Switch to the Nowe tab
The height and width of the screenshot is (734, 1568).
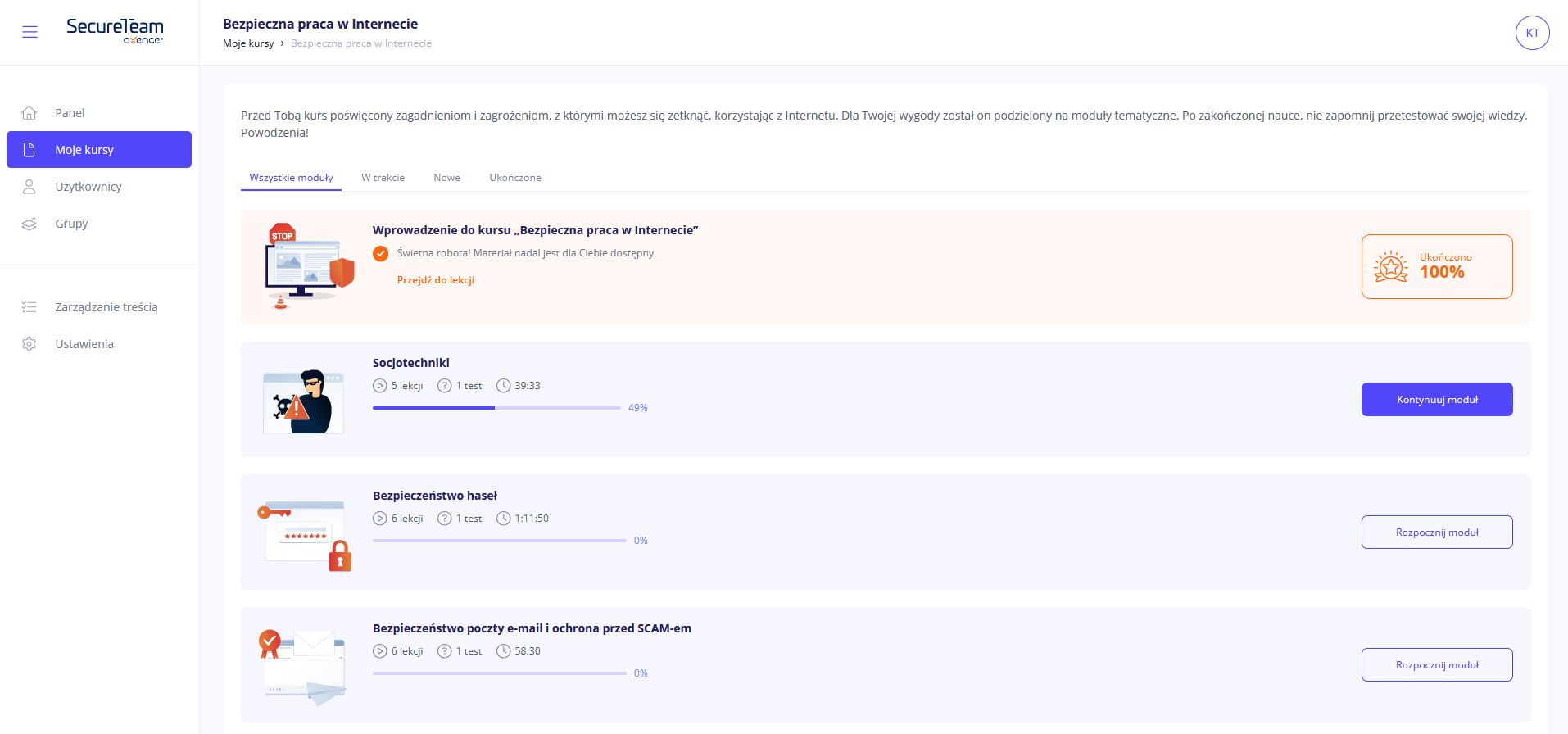[446, 178]
